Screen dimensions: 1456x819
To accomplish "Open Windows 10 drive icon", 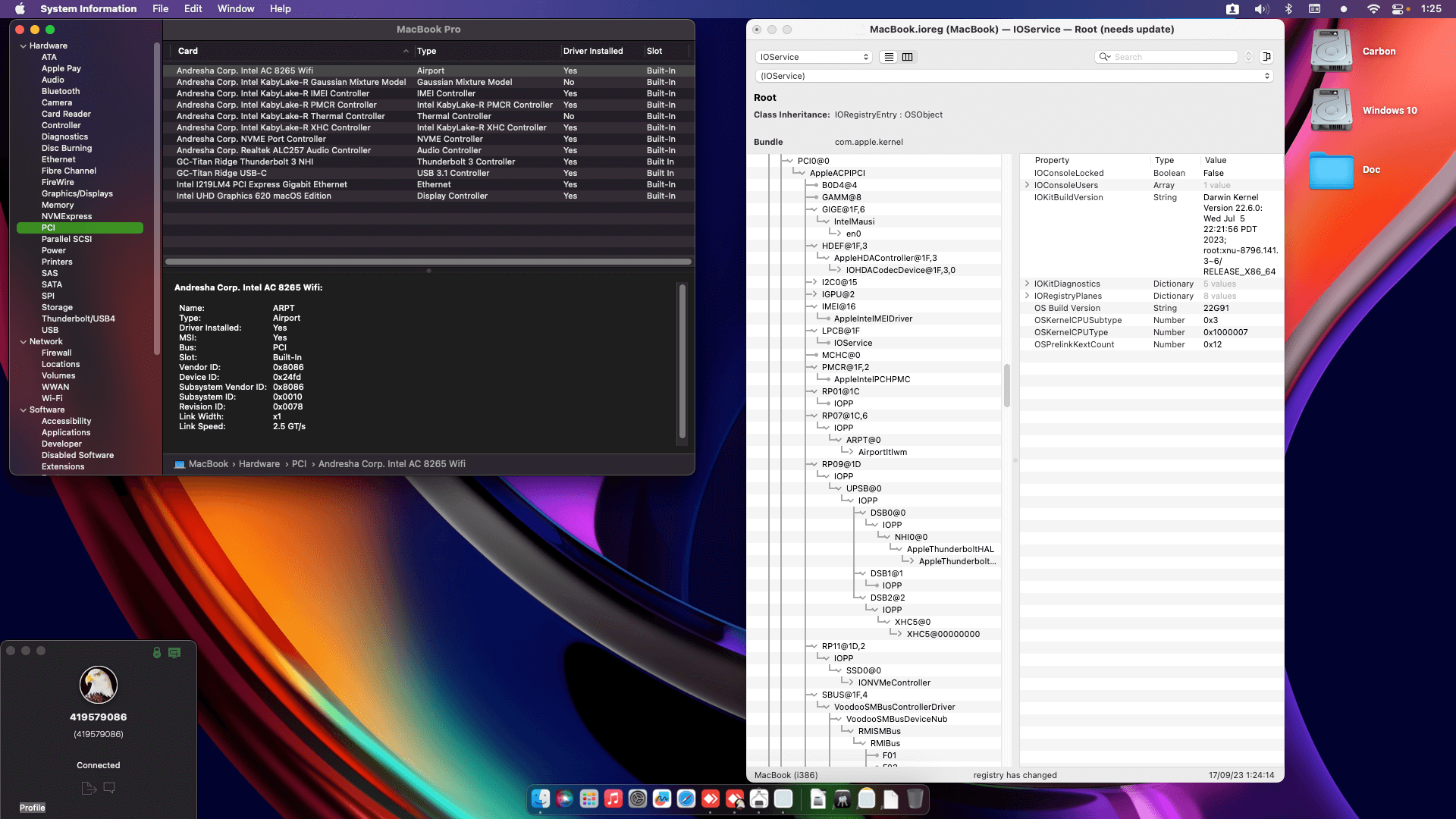I will [1332, 111].
